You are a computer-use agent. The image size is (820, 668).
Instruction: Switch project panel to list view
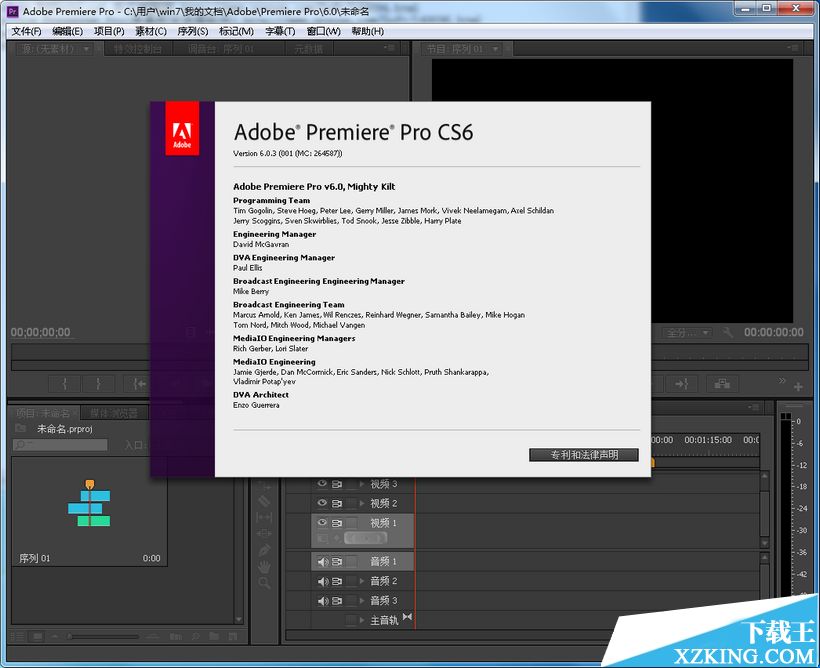tap(18, 636)
